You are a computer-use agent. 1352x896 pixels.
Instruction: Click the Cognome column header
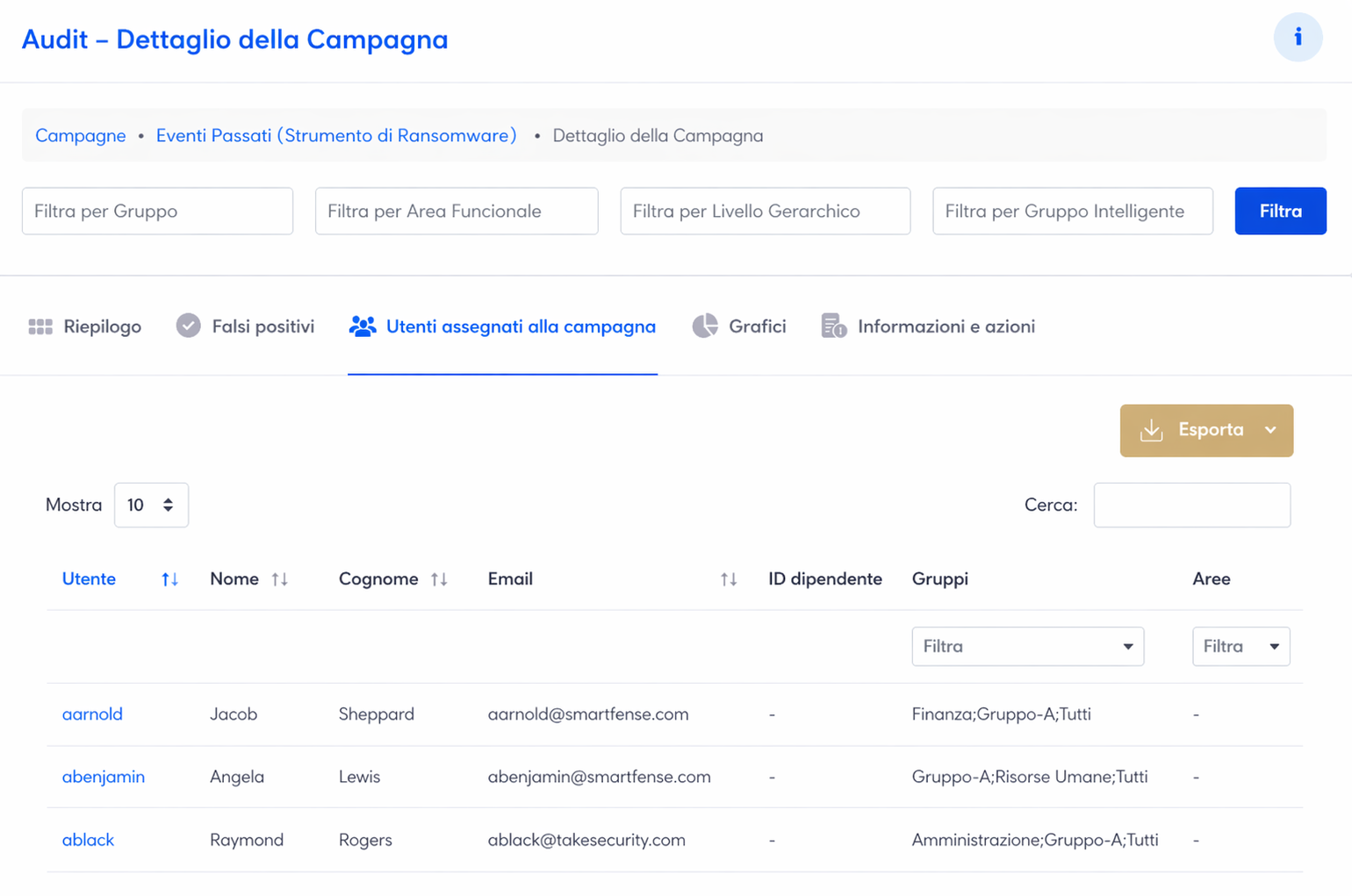(x=378, y=579)
